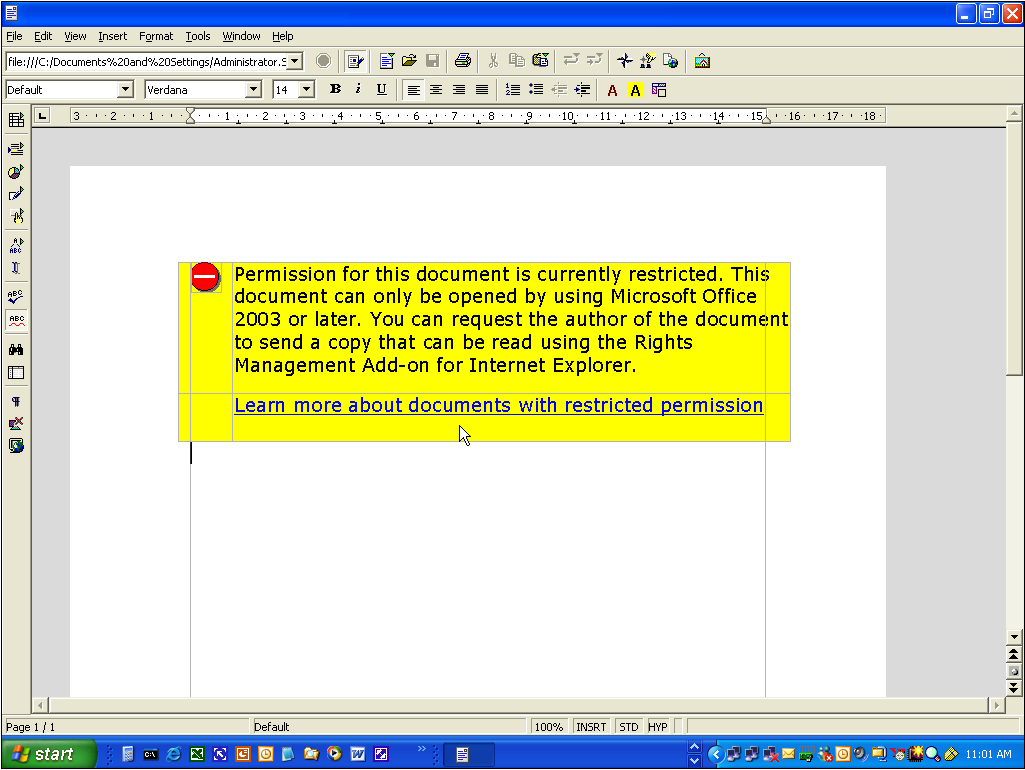Screen dimensions: 1025x770
Task: Click the Undo arrow icon
Action: [571, 61]
